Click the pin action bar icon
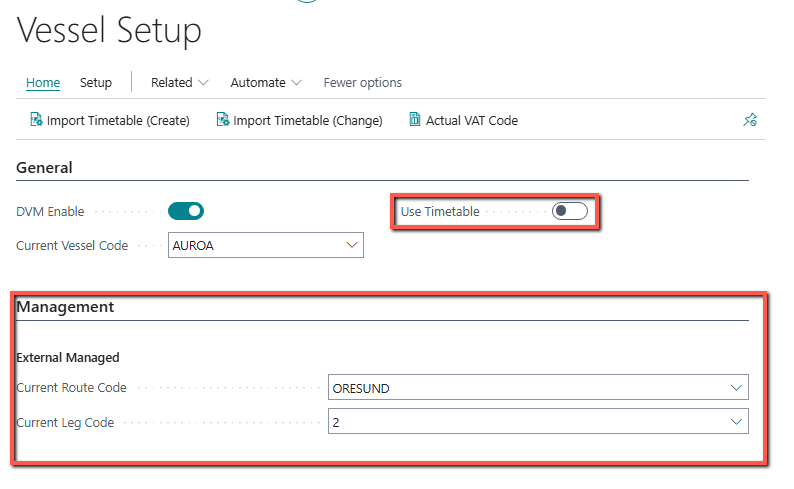Viewport: 794px width, 489px height. (750, 120)
